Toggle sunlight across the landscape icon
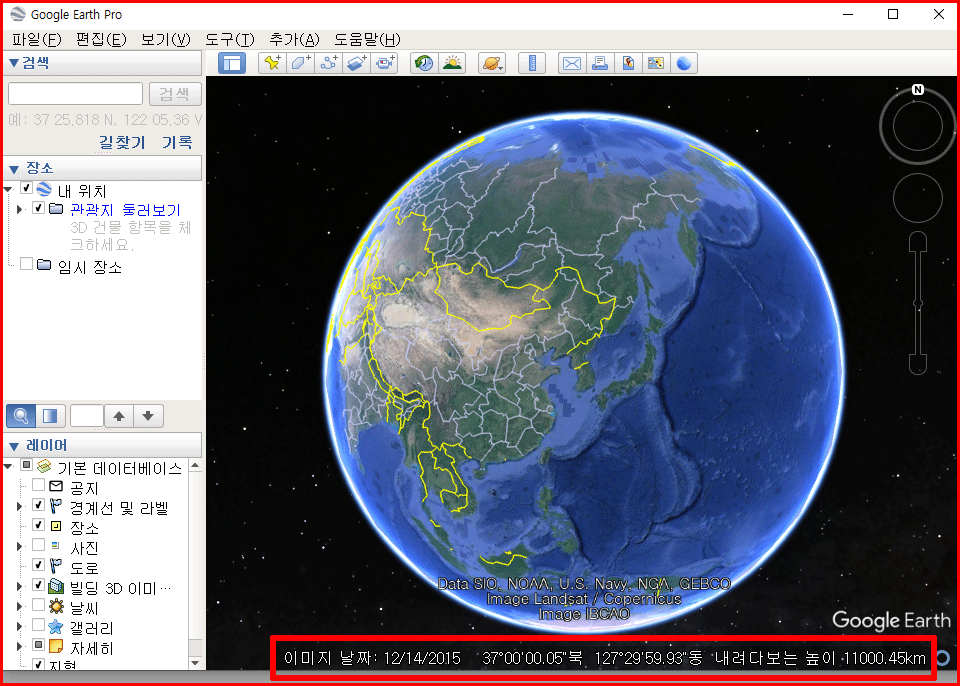This screenshot has width=960, height=686. 452,63
